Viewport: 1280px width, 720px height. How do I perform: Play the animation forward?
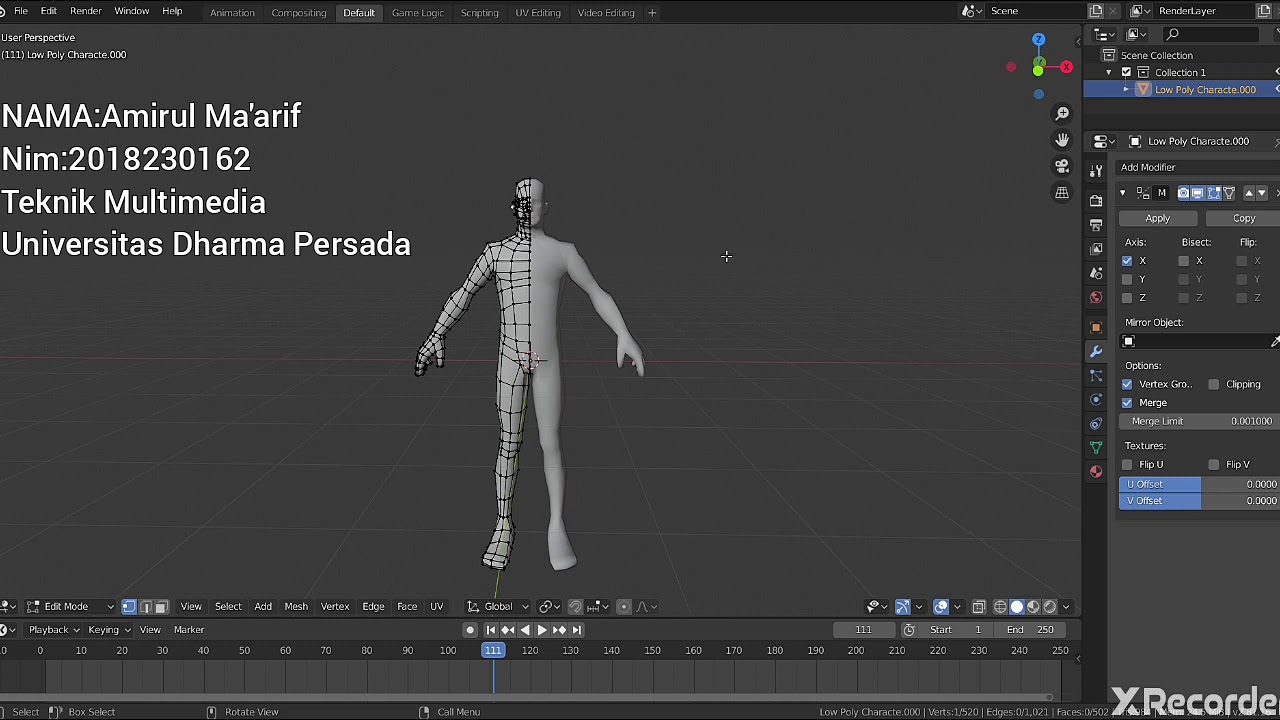coord(542,630)
